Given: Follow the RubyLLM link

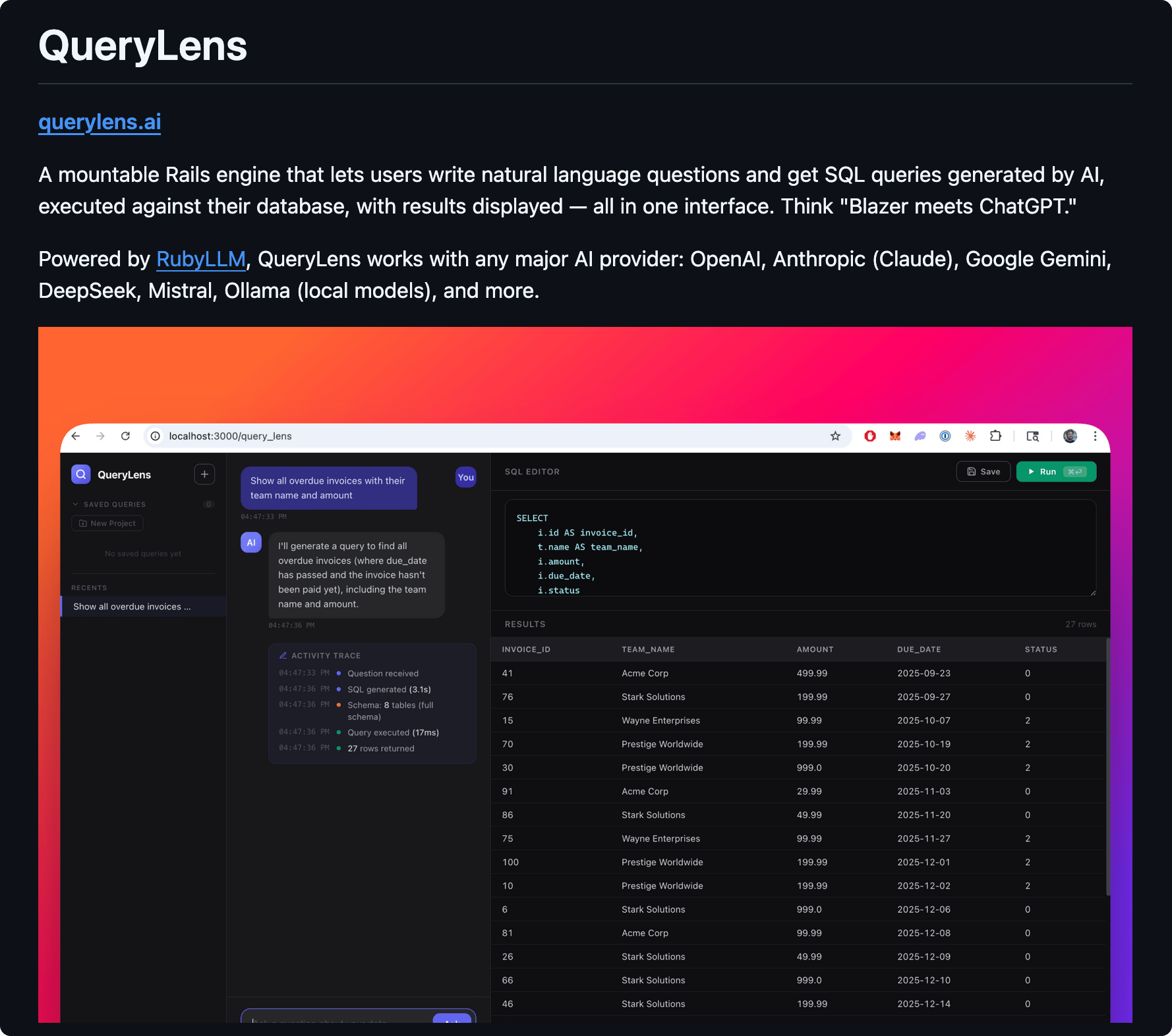Looking at the screenshot, I should tap(201, 259).
